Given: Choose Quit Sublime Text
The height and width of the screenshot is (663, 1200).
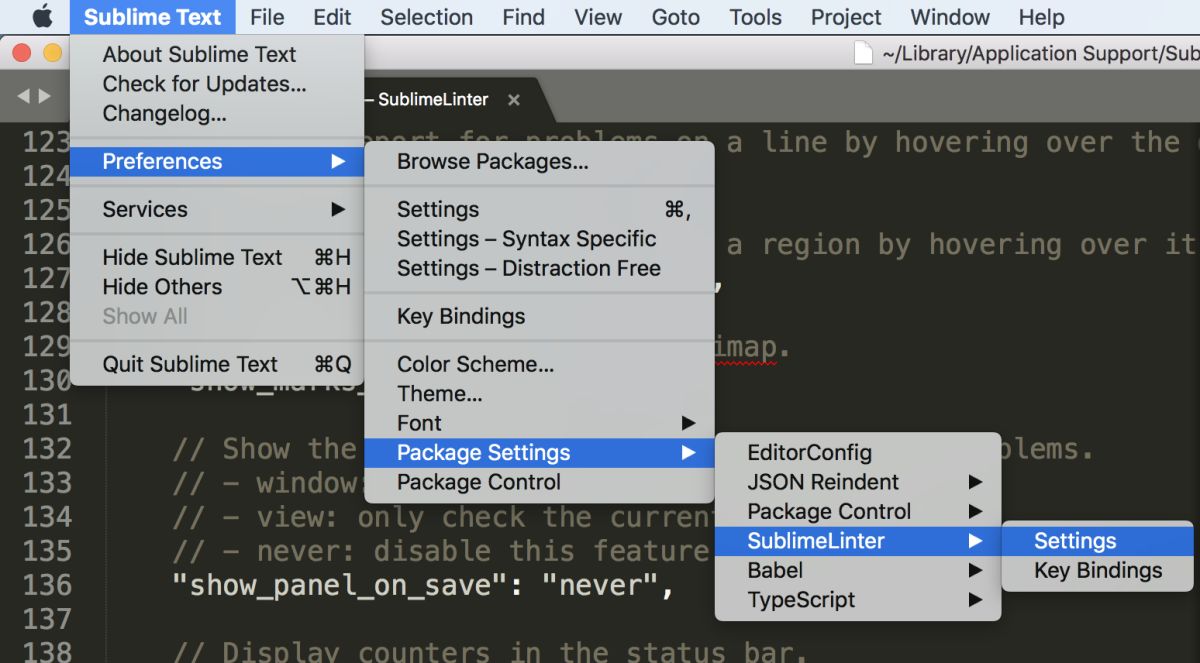Looking at the screenshot, I should click(217, 364).
